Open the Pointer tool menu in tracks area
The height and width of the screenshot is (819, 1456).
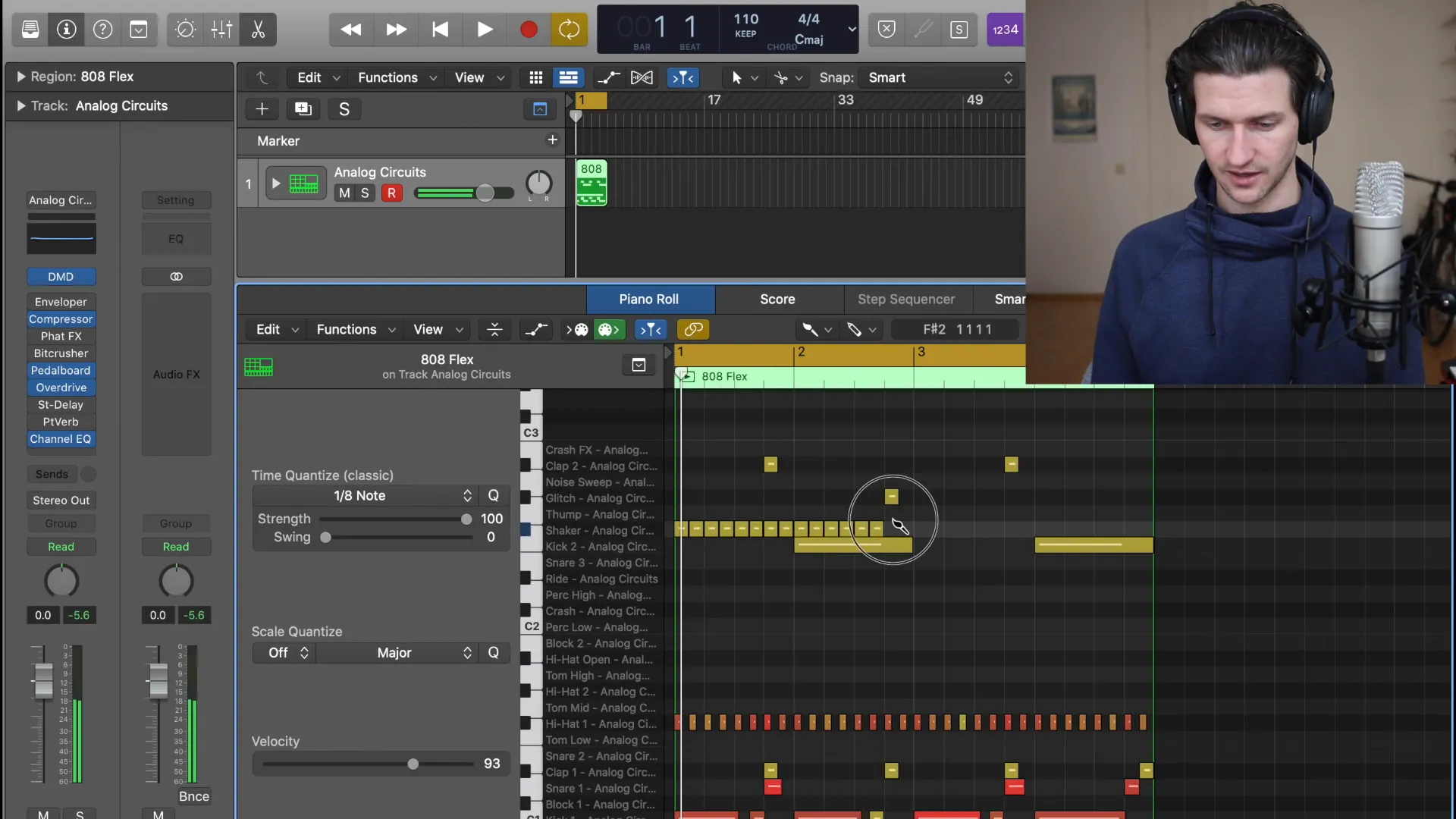click(744, 77)
